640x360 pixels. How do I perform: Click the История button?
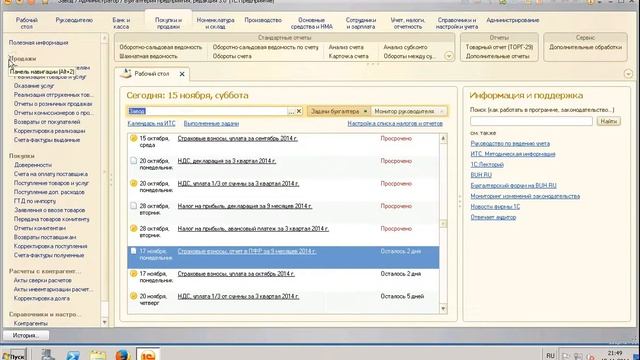point(26,336)
